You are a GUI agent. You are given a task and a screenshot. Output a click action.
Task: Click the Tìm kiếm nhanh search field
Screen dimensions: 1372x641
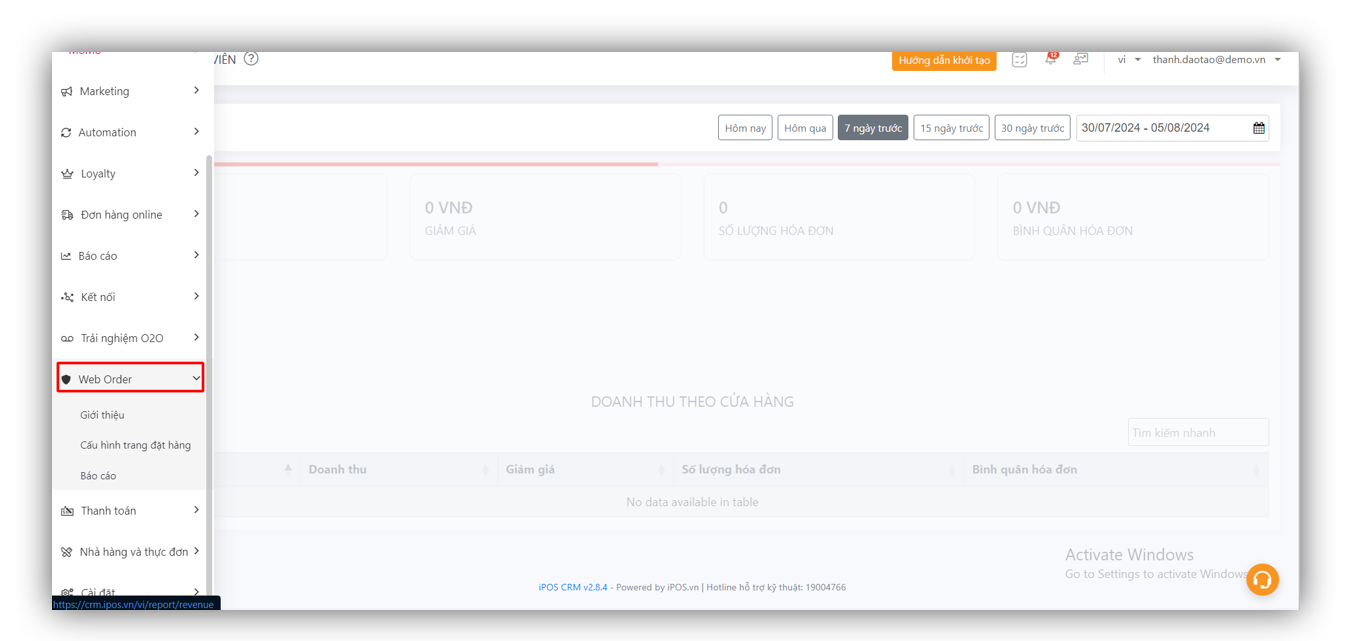[1198, 433]
